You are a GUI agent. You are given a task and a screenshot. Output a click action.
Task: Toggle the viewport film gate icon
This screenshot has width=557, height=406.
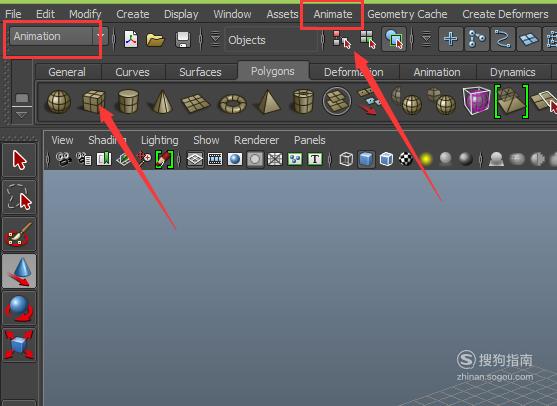[215, 159]
